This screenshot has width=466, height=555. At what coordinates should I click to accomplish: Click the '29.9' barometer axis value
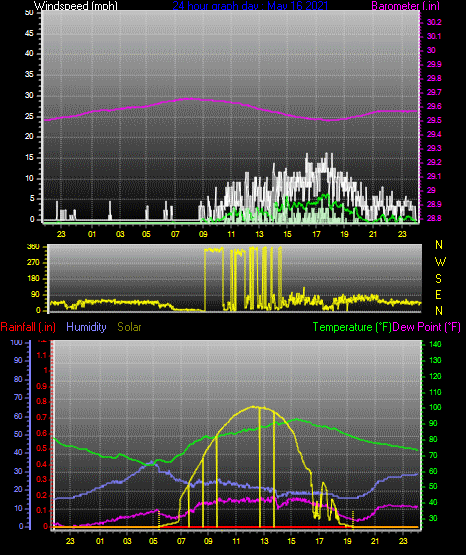point(434,64)
